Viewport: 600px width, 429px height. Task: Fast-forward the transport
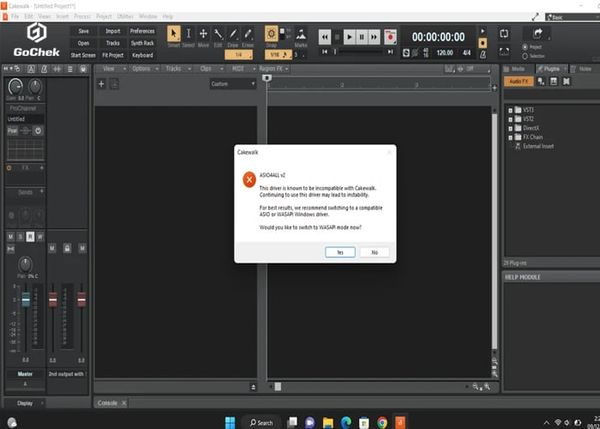[x=374, y=37]
